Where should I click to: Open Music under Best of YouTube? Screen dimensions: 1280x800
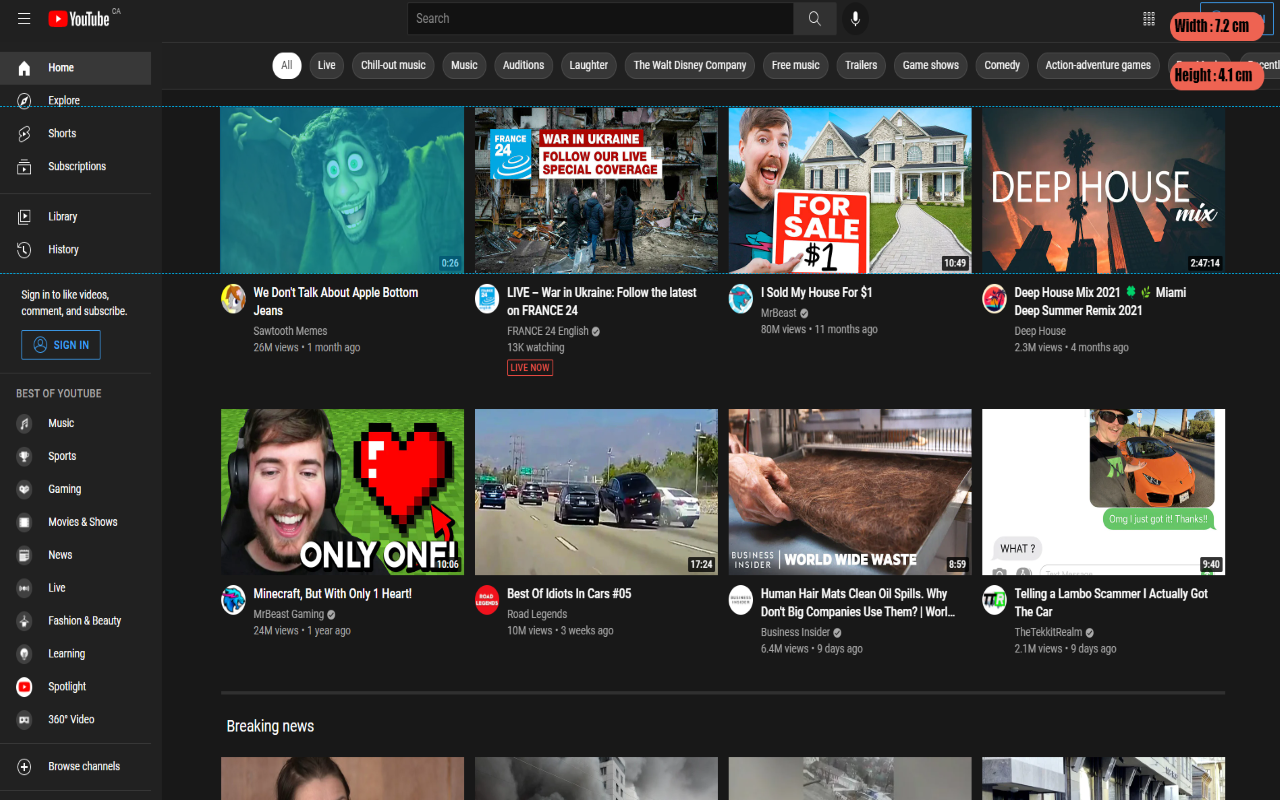[x=75, y=423]
